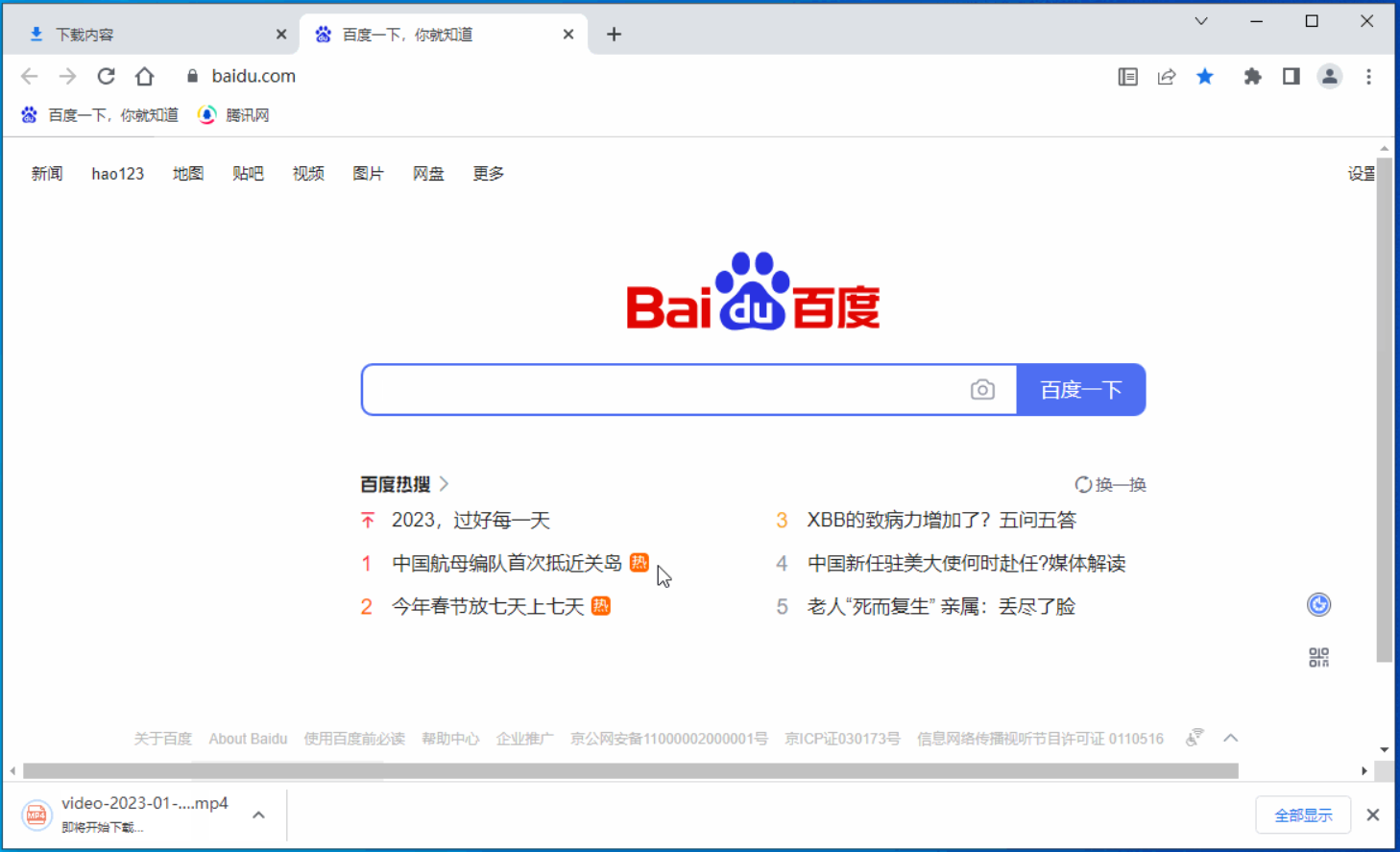1400x852 pixels.
Task: Open the Chrome three-dot menu
Action: pos(1369,77)
